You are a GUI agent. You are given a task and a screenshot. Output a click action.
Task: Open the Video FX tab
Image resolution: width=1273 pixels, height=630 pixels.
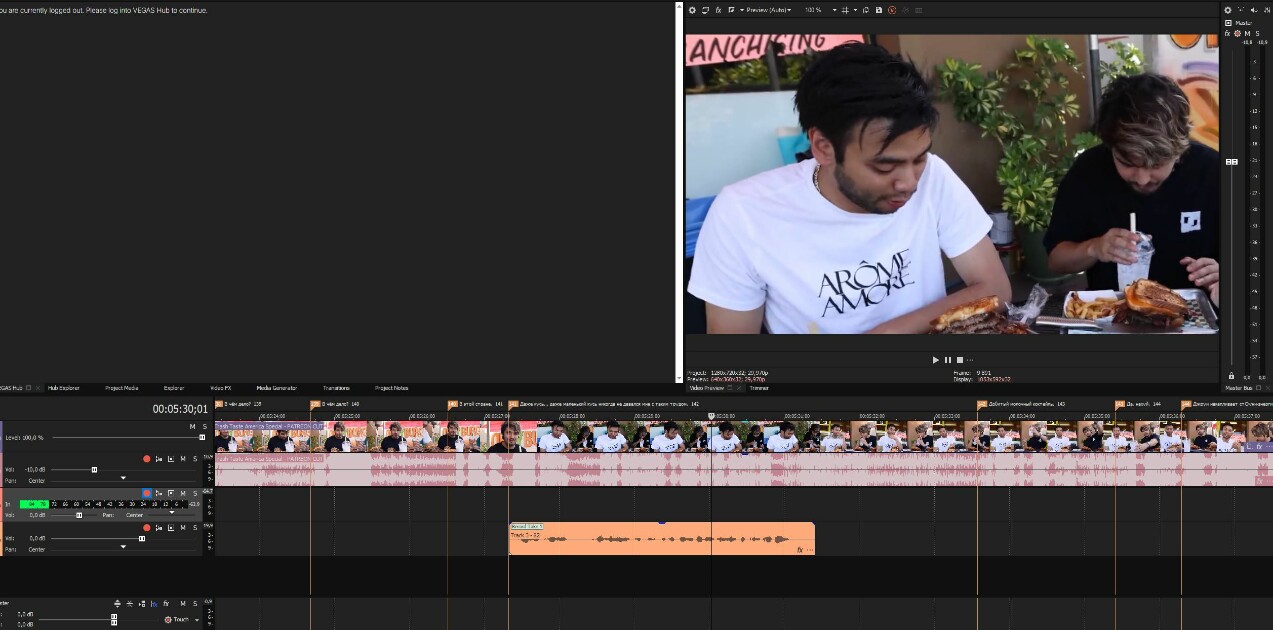pyautogui.click(x=221, y=388)
